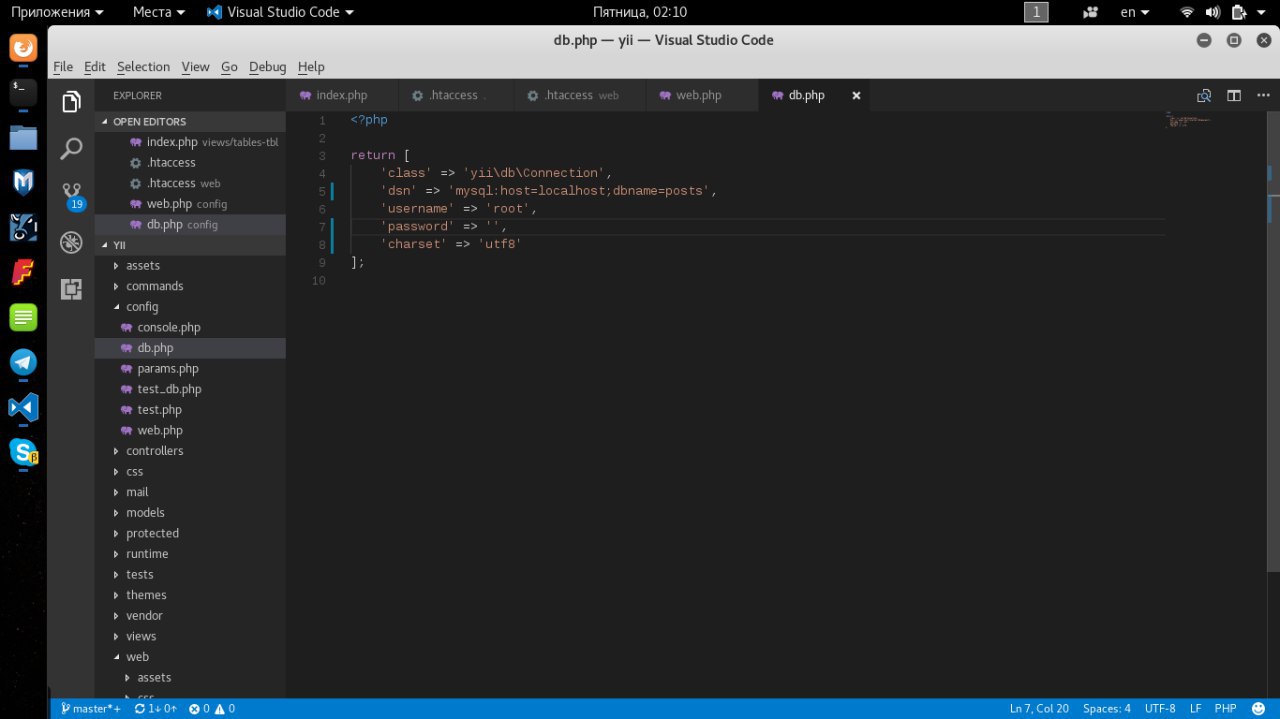Open the Extensions view icon
1280x719 pixels.
[71, 289]
